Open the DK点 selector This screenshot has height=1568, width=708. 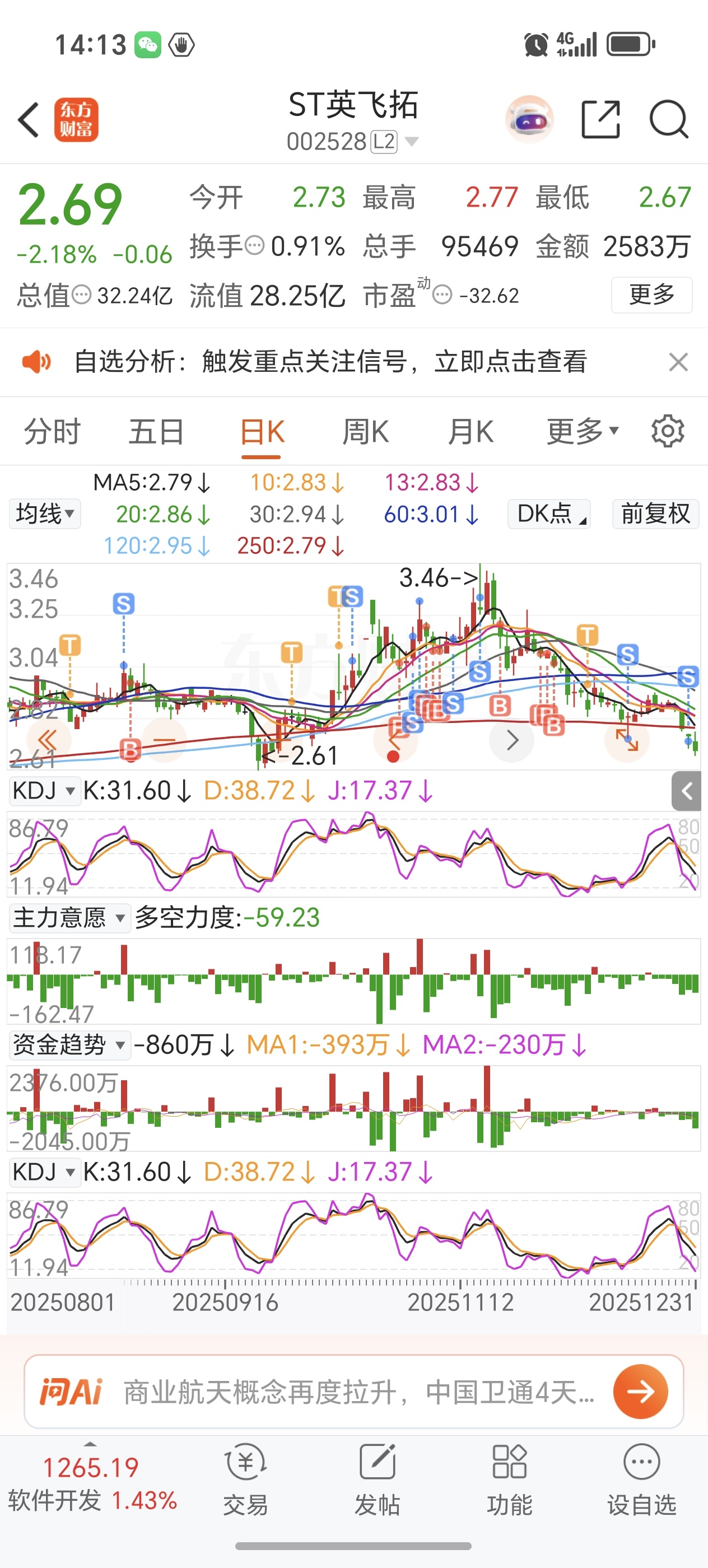click(x=549, y=514)
